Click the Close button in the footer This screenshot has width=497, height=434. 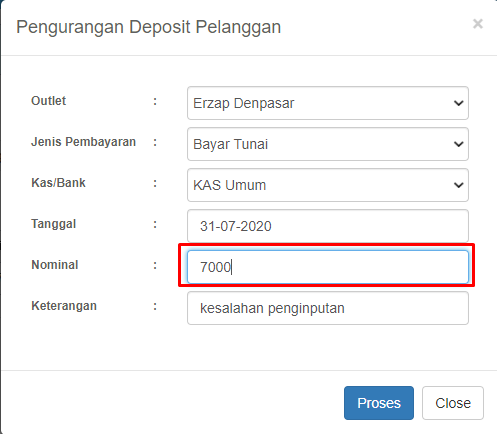point(453,403)
